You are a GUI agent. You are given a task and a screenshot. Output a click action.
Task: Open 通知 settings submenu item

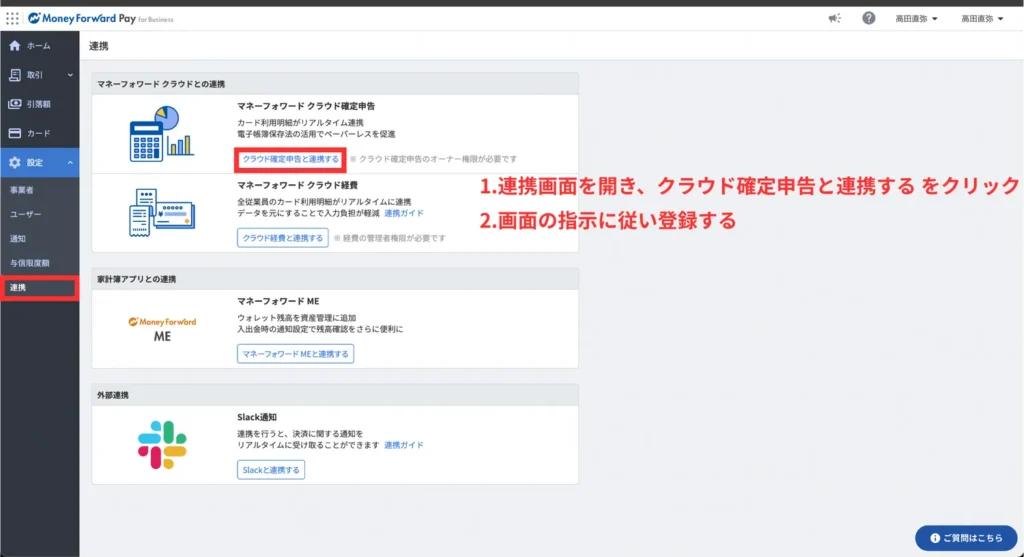pos(39,238)
